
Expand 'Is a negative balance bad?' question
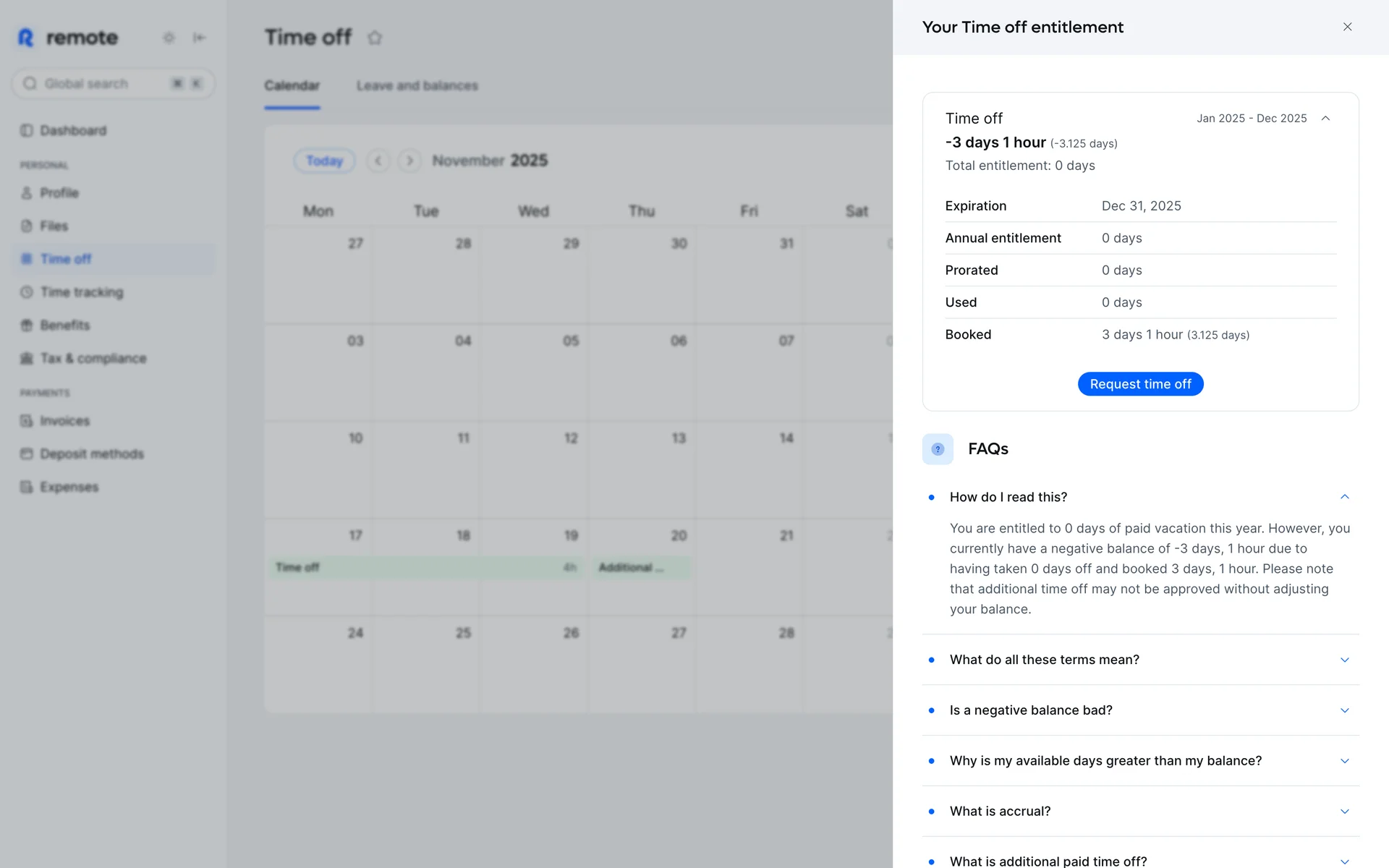tap(1344, 710)
